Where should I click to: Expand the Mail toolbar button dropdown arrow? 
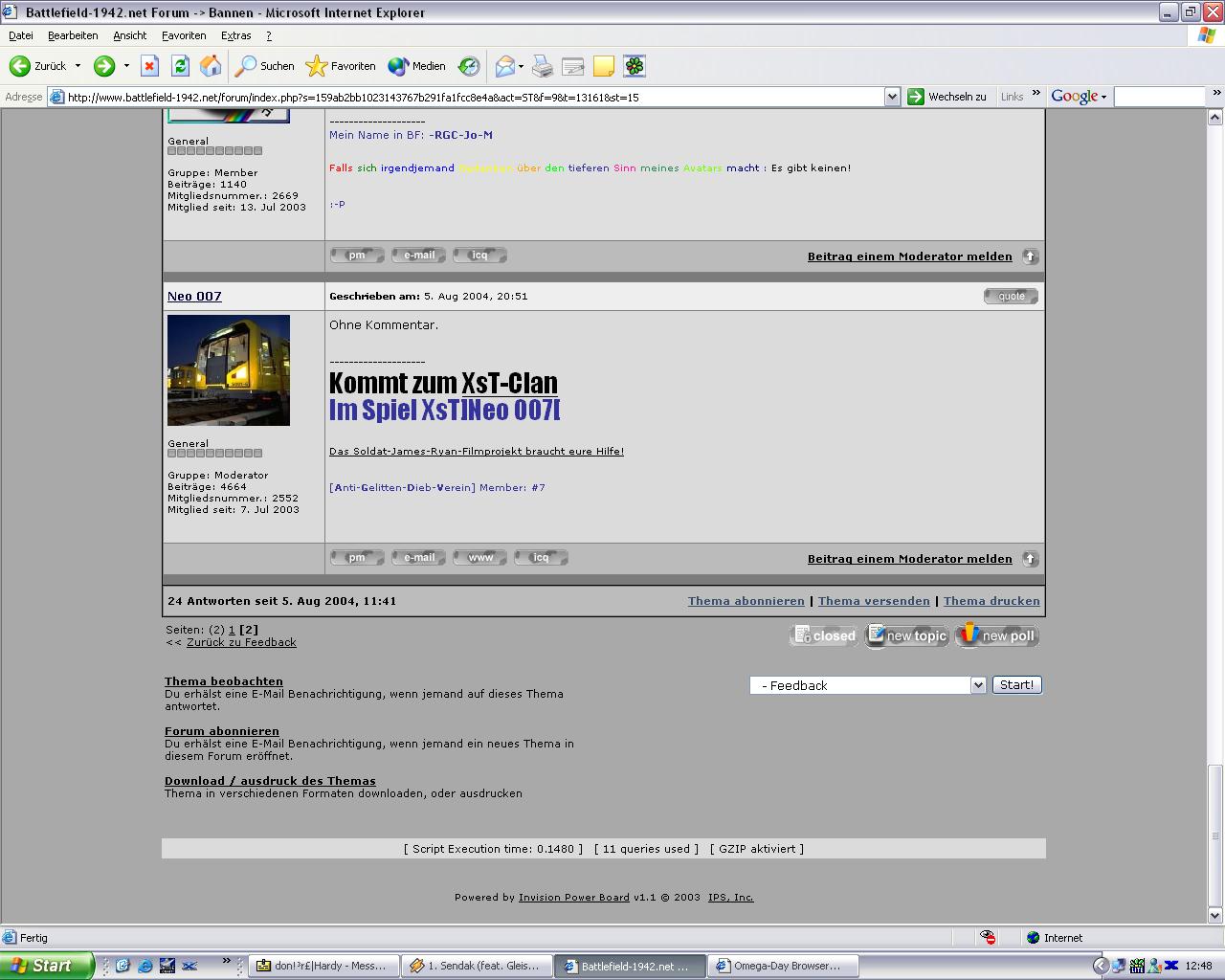pyautogui.click(x=522, y=66)
